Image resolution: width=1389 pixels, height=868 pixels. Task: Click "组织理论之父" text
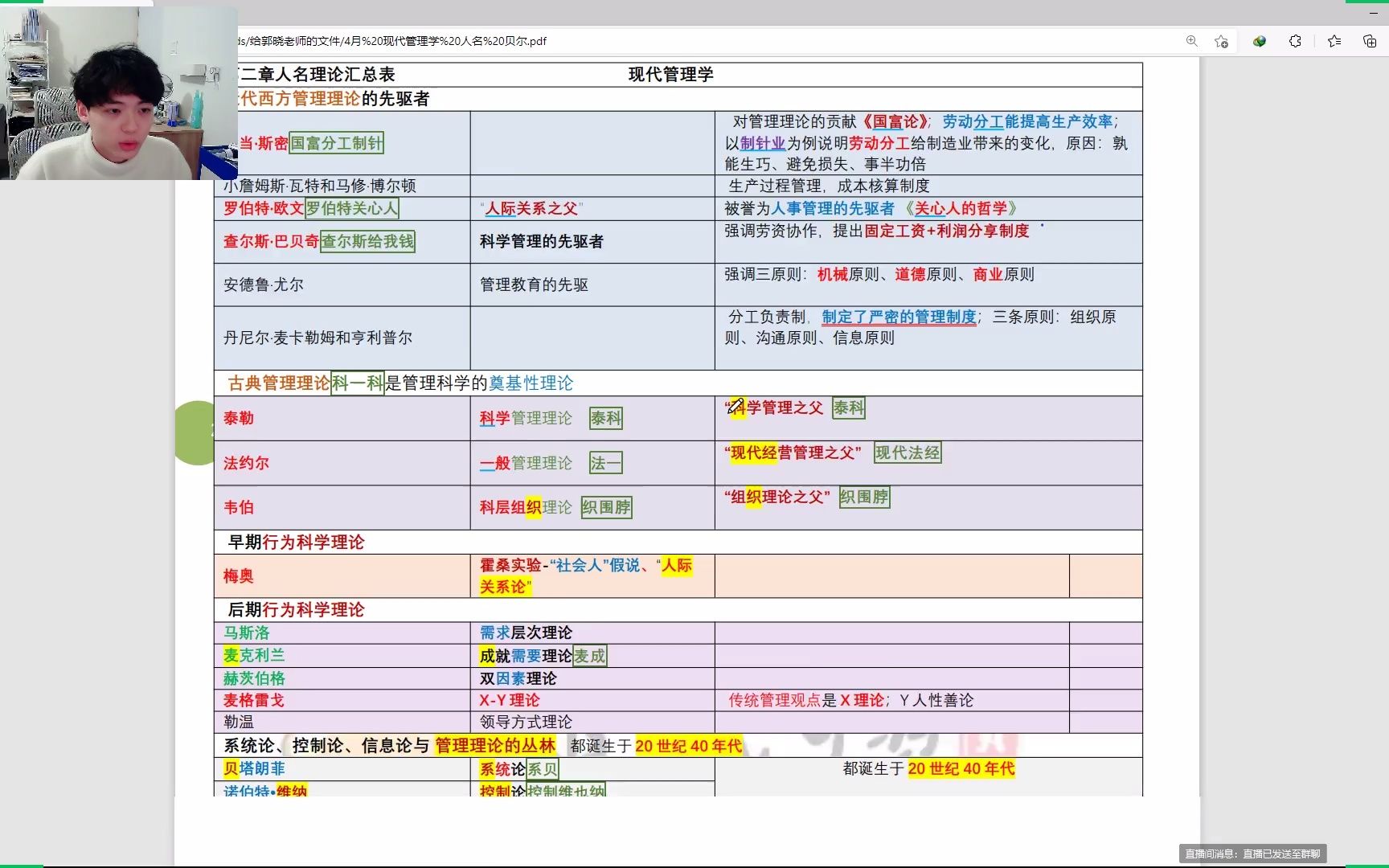[x=776, y=497]
